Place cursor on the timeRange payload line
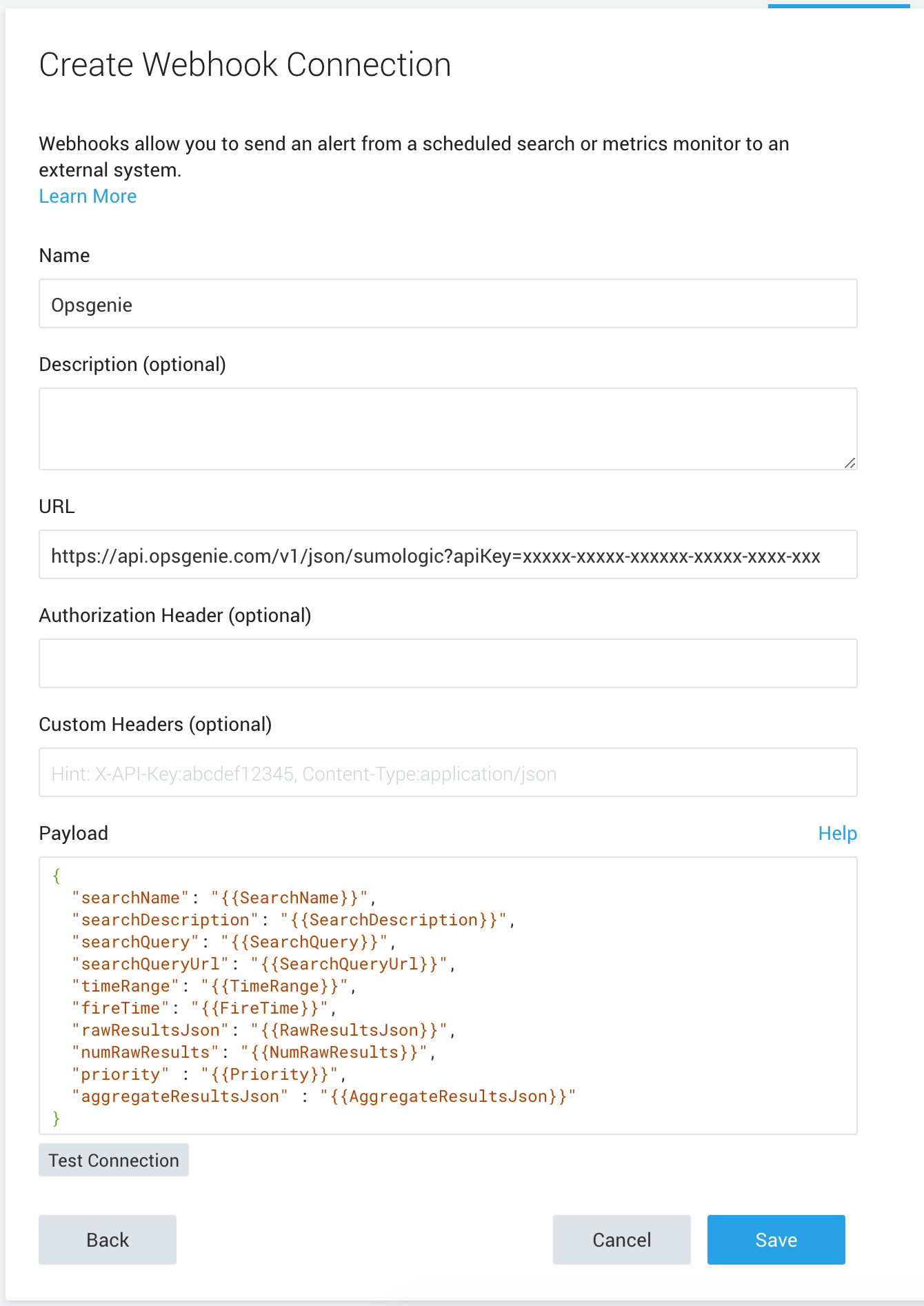Viewport: 924px width, 1306px height. click(x=214, y=986)
